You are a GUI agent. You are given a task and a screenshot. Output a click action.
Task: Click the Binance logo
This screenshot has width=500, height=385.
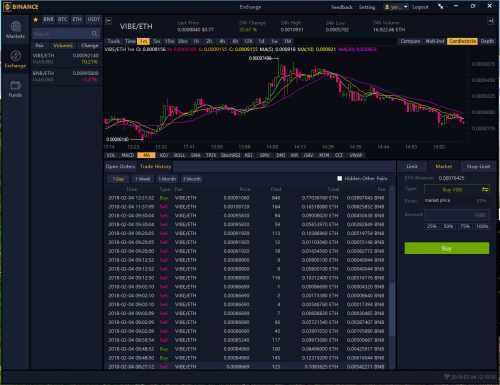(x=21, y=7)
